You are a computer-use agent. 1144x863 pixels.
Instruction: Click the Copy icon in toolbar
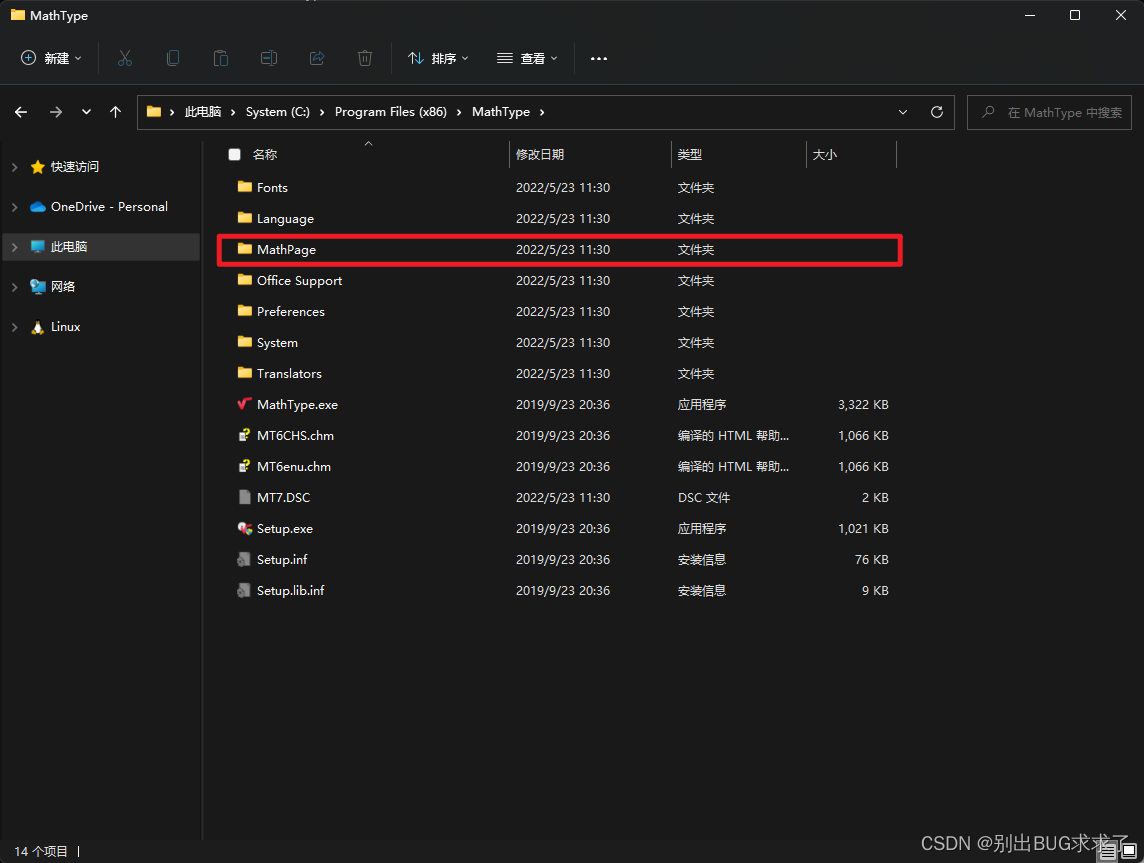pyautogui.click(x=173, y=58)
